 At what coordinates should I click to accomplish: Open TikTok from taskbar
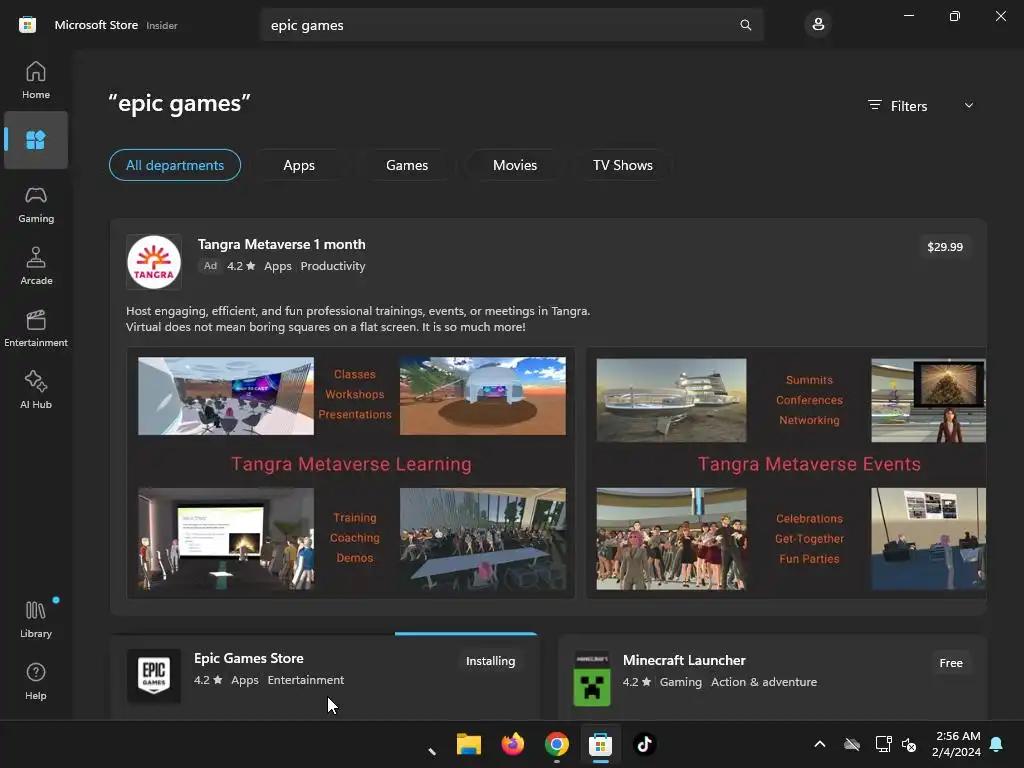(645, 744)
